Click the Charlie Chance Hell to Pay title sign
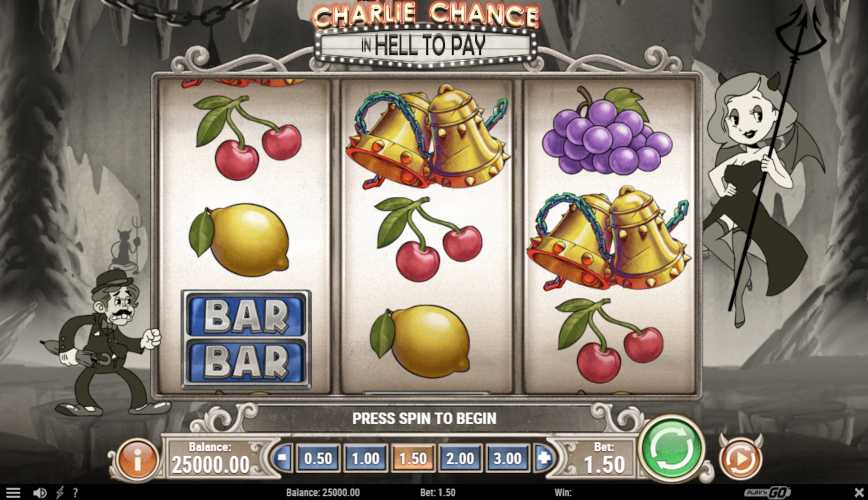868x500 pixels. click(425, 33)
